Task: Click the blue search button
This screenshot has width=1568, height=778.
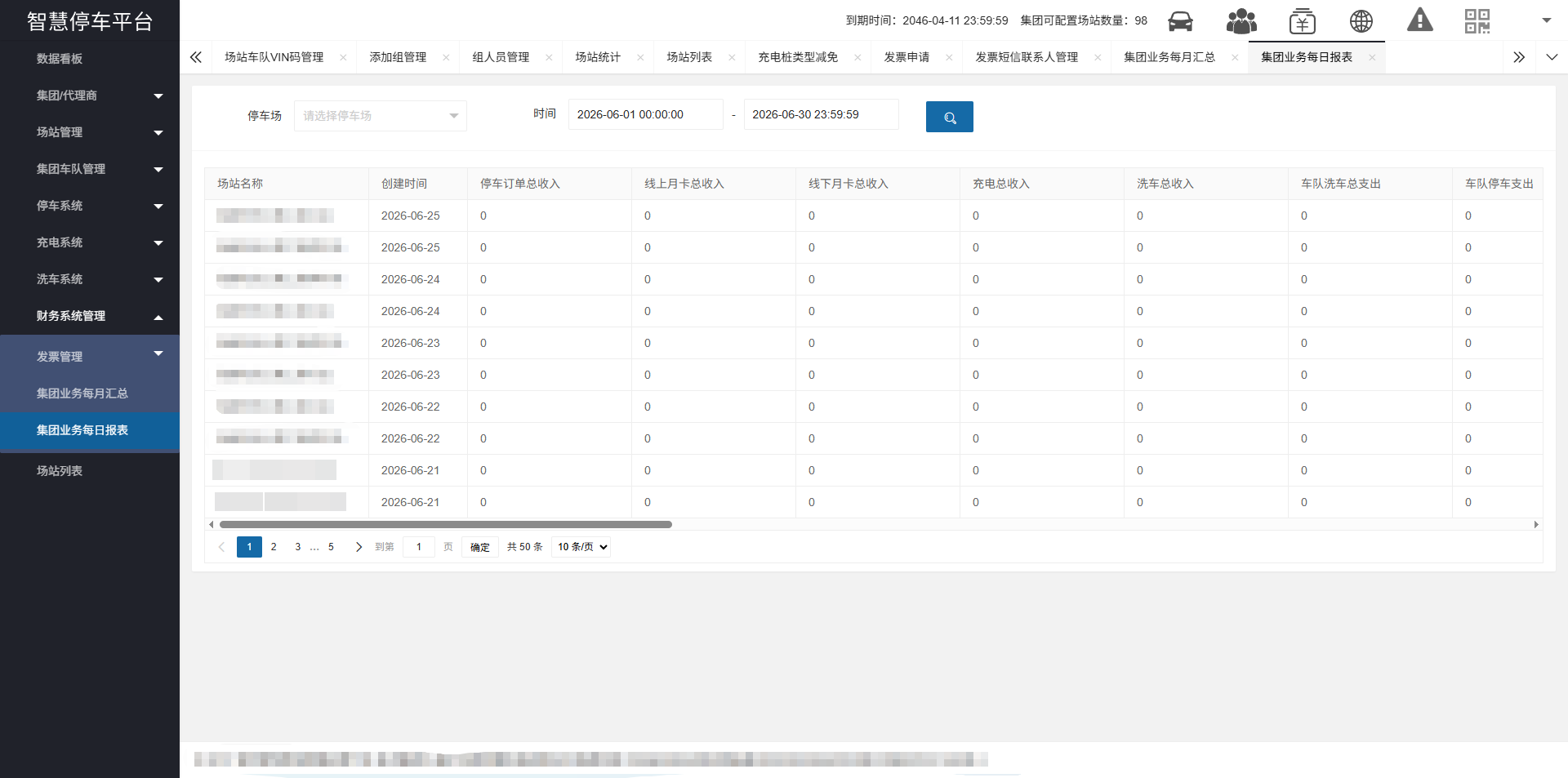Action: (x=949, y=117)
